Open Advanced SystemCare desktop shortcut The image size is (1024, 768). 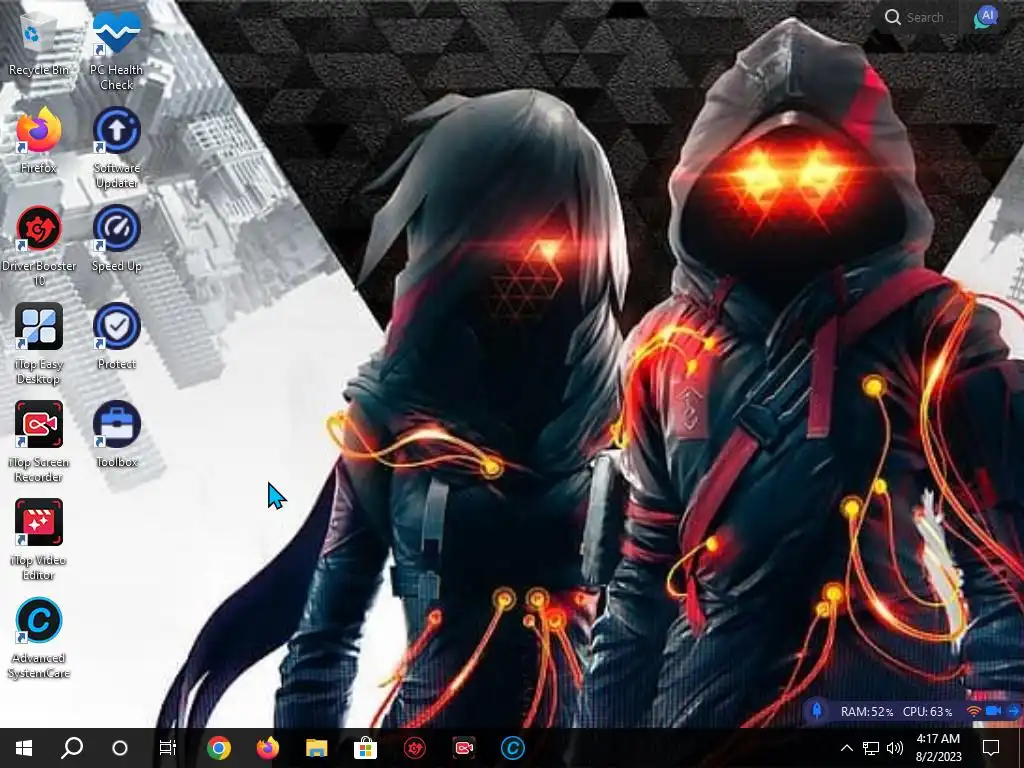pyautogui.click(x=39, y=637)
